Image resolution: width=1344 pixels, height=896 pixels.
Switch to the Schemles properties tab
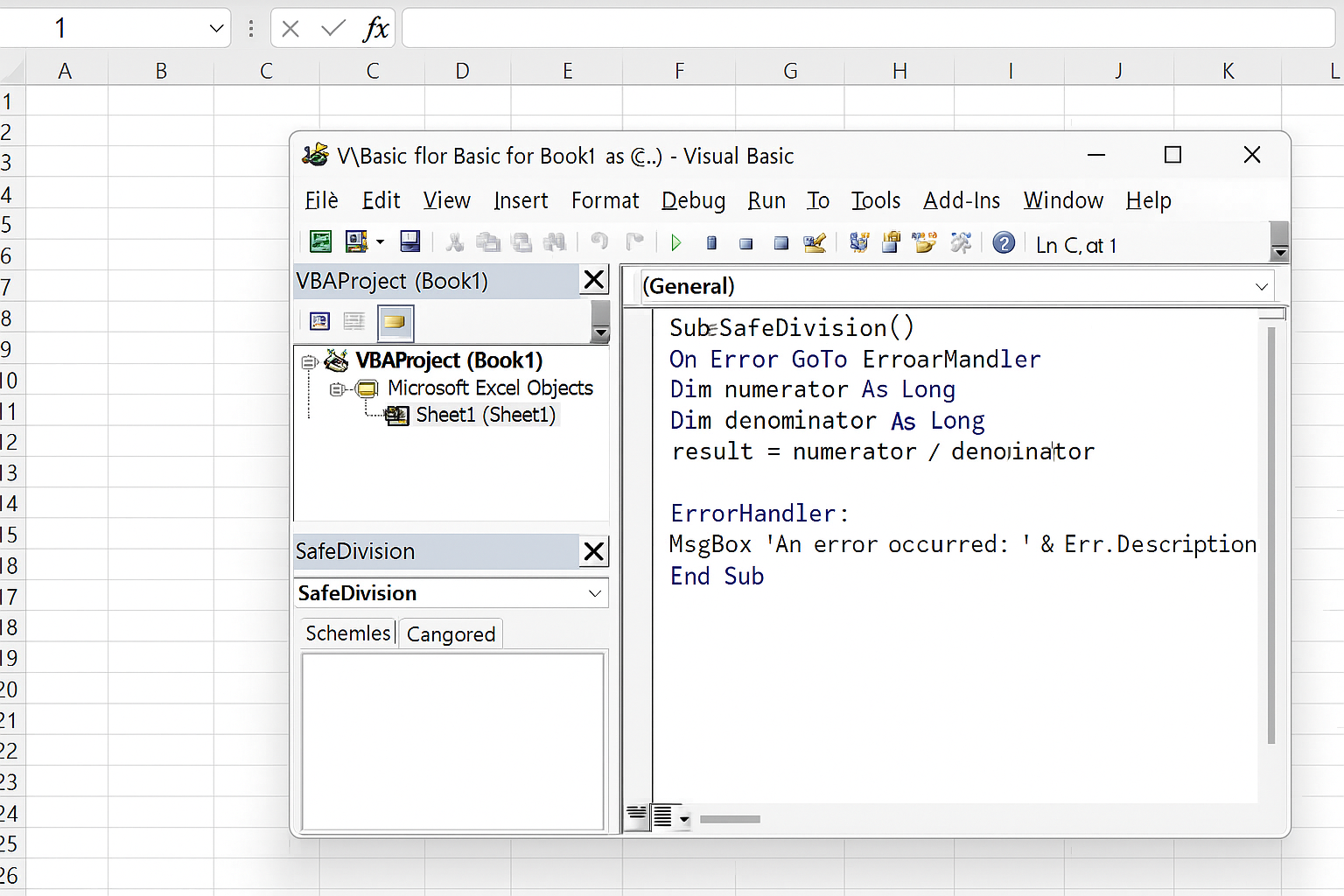pos(348,633)
